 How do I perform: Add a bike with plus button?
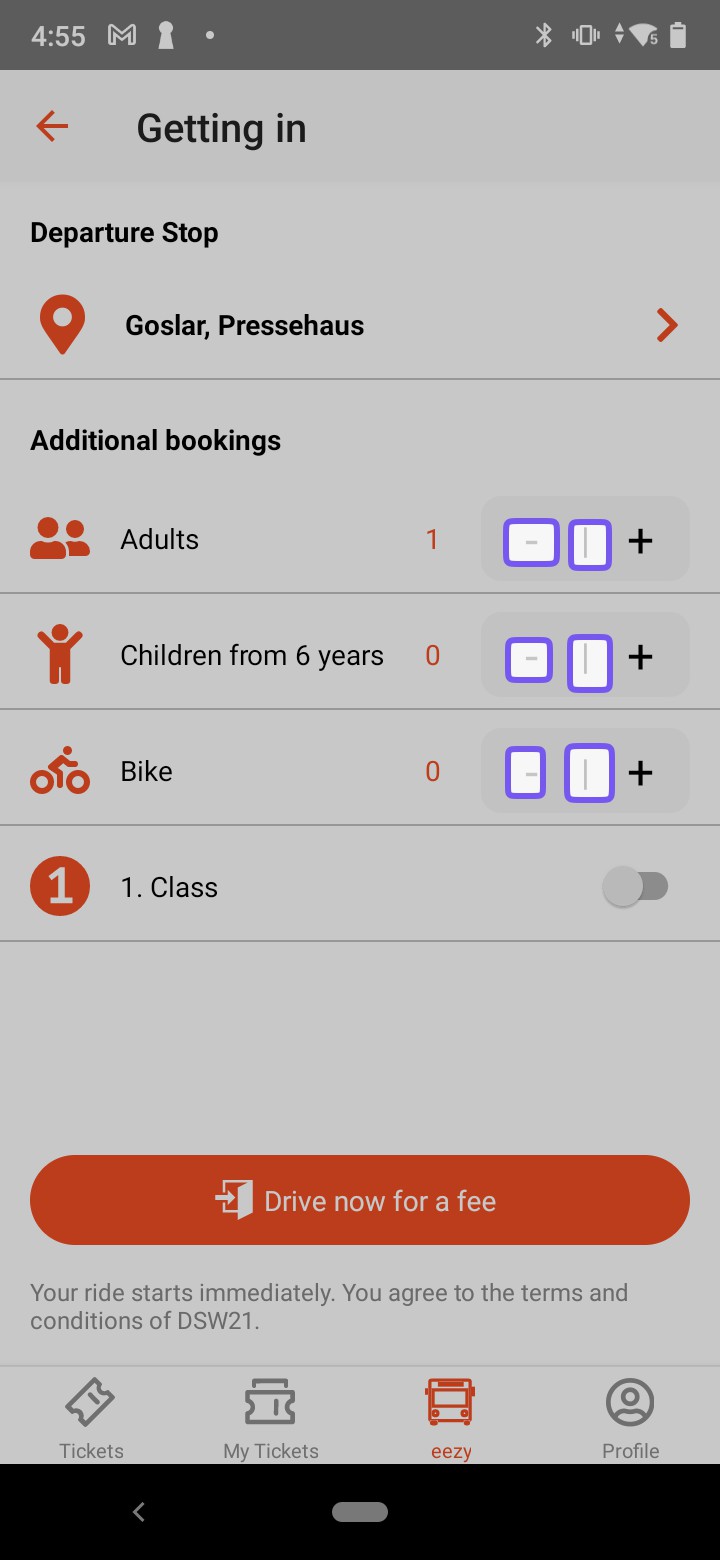(640, 773)
